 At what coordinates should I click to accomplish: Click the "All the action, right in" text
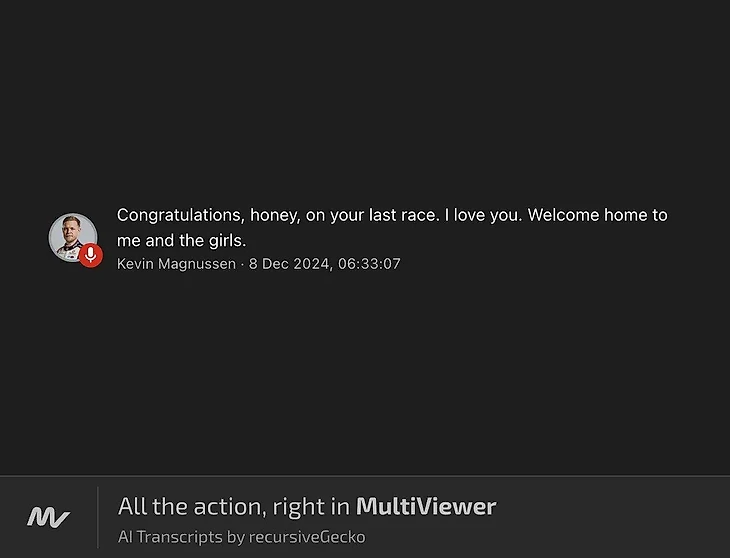point(234,507)
